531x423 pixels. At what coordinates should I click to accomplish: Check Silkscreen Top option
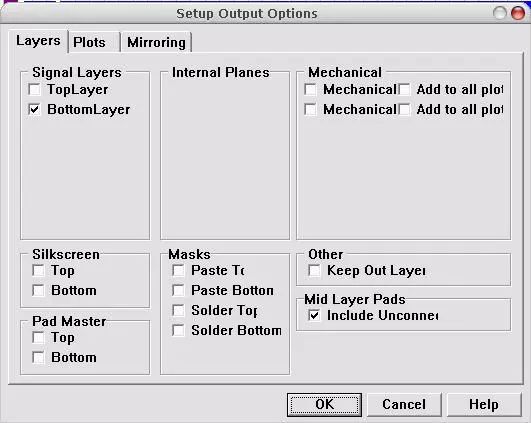click(x=38, y=271)
